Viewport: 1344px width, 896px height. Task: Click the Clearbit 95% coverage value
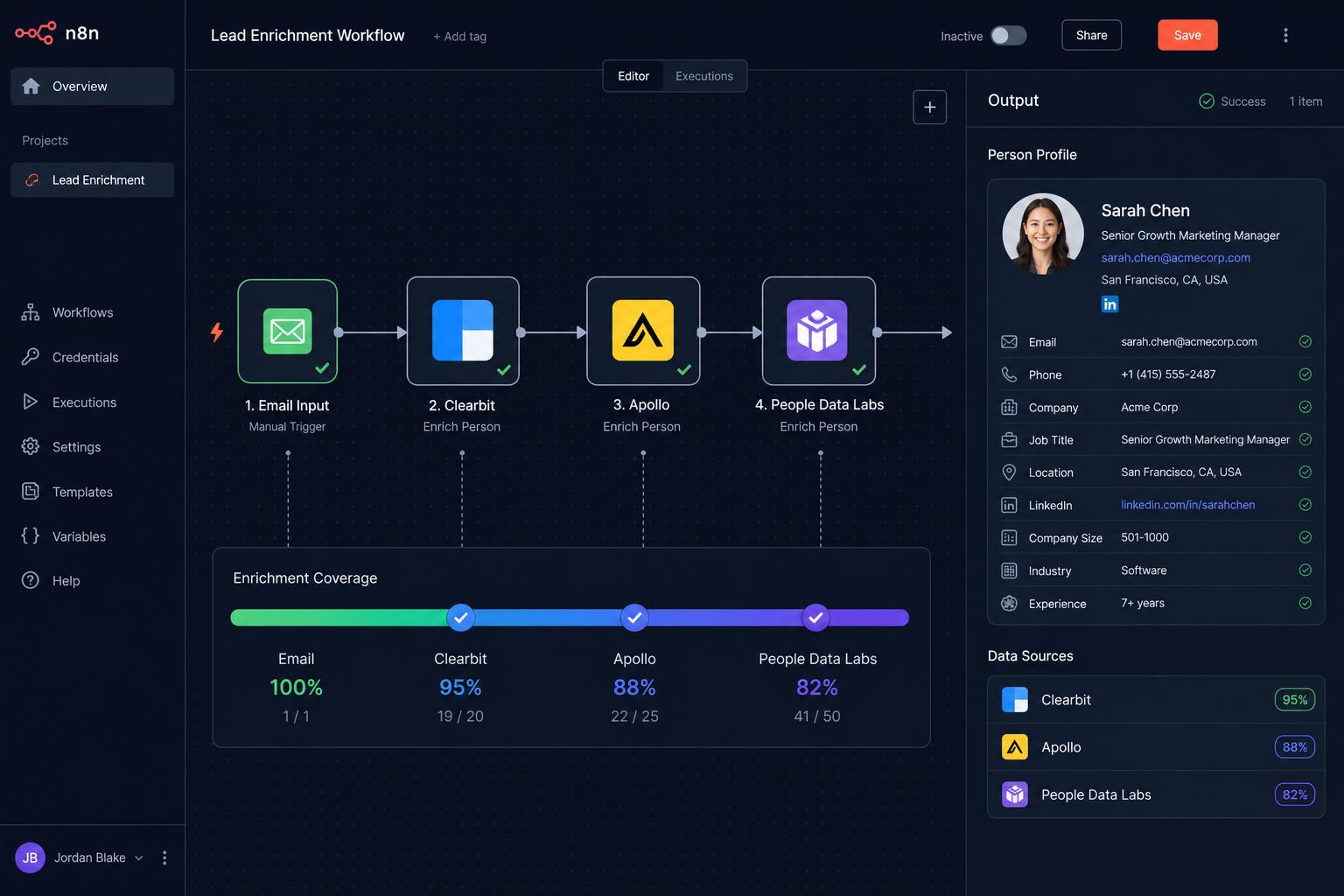460,688
